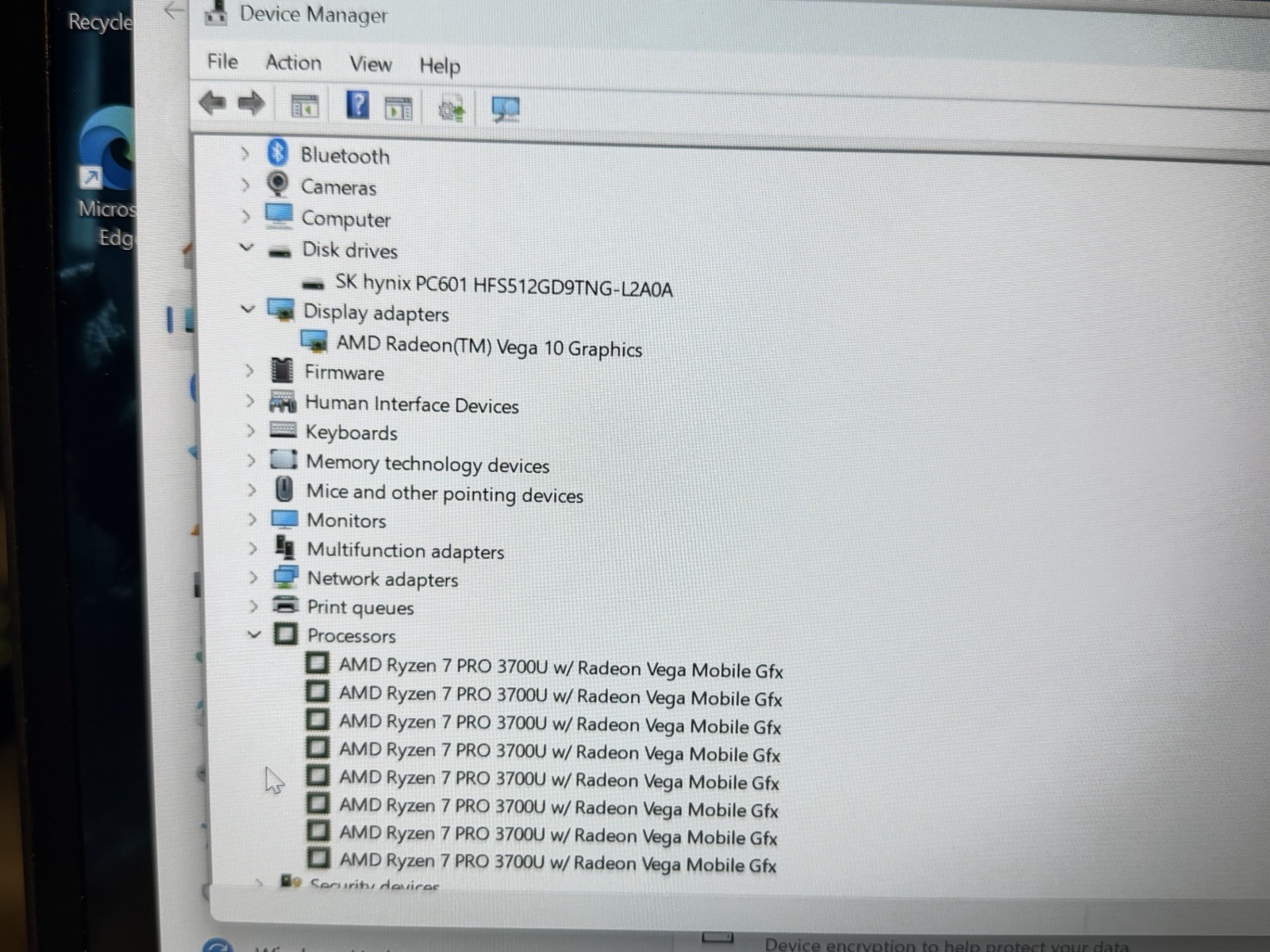
Task: Scan for hardware changes using monitor icon
Action: (x=506, y=109)
